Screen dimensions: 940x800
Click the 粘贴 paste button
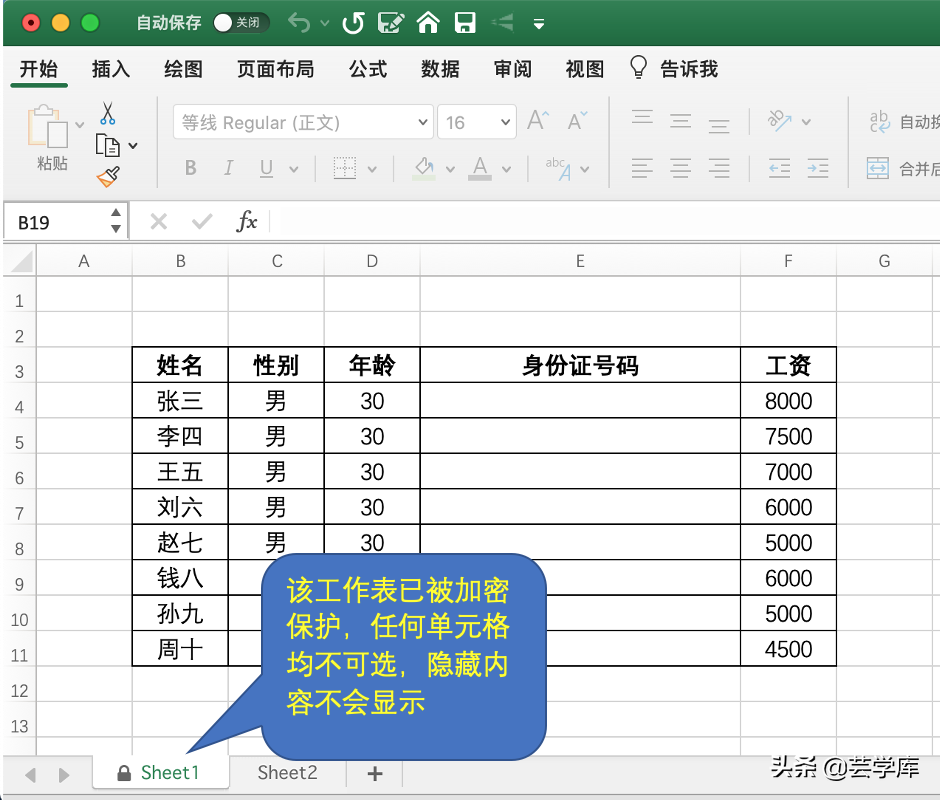click(48, 138)
